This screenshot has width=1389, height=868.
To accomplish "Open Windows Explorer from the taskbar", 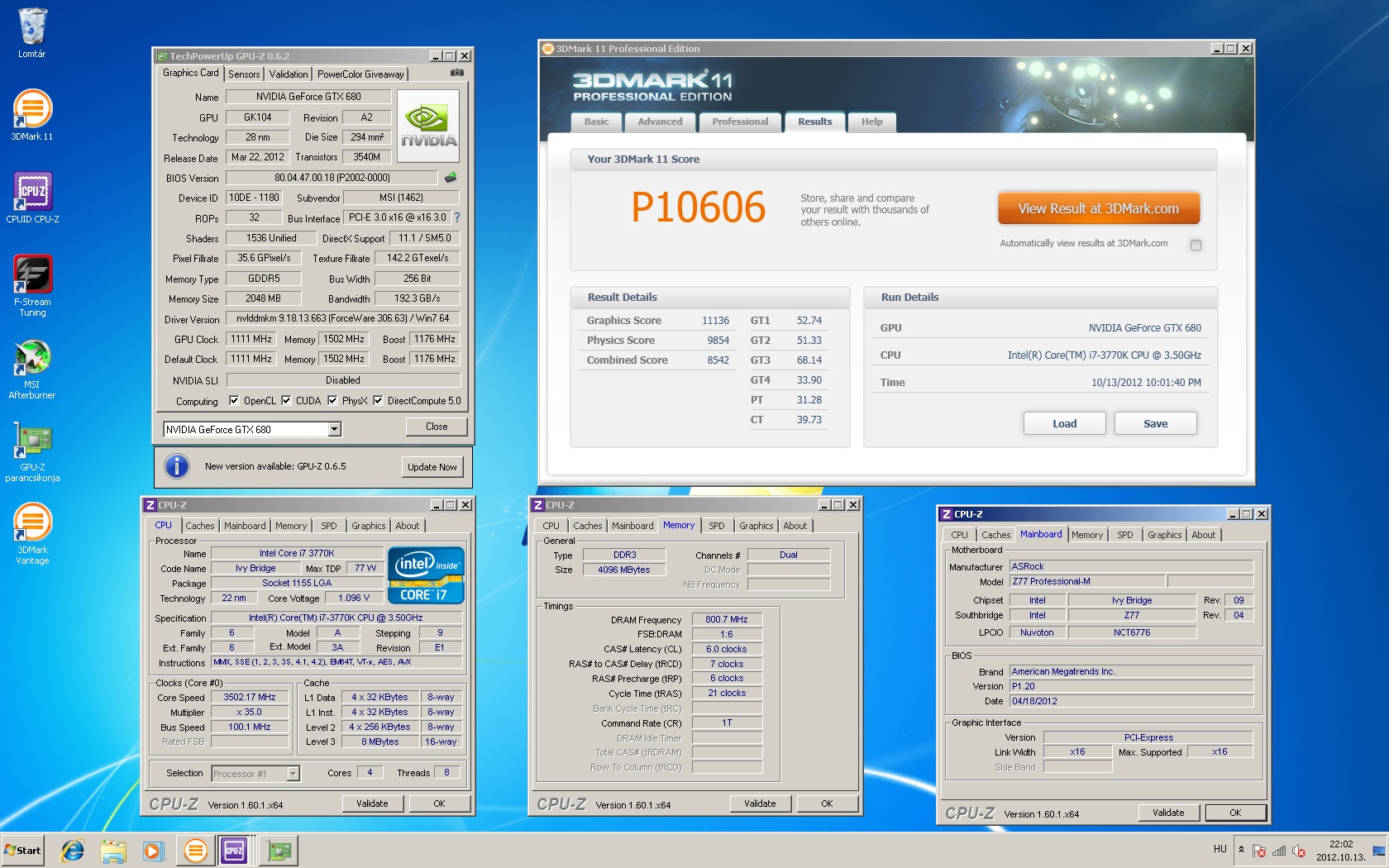I will pyautogui.click(x=113, y=850).
